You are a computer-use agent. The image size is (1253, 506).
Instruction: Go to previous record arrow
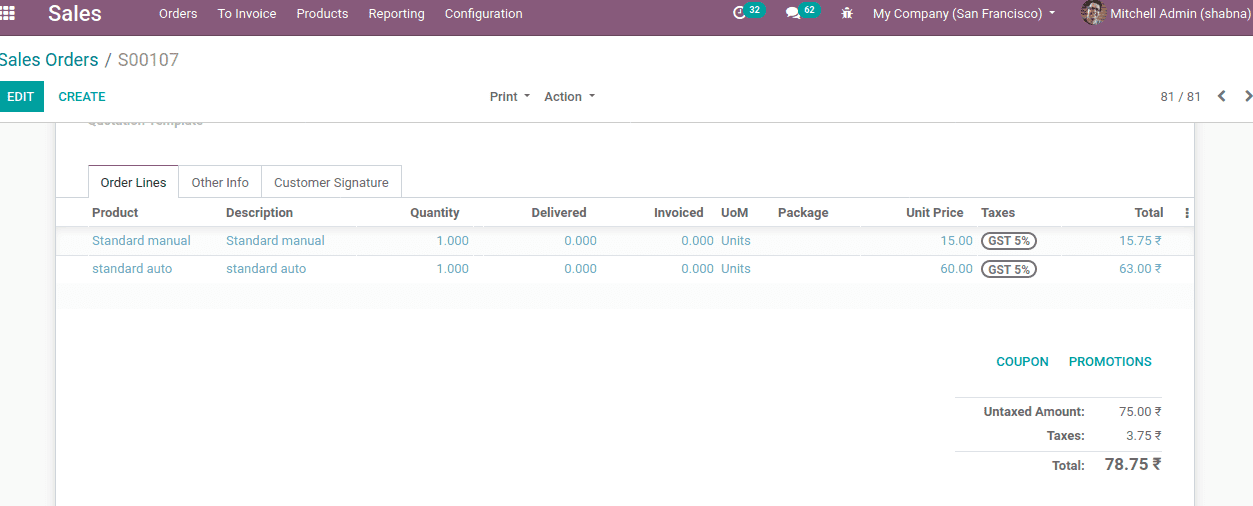point(1221,96)
